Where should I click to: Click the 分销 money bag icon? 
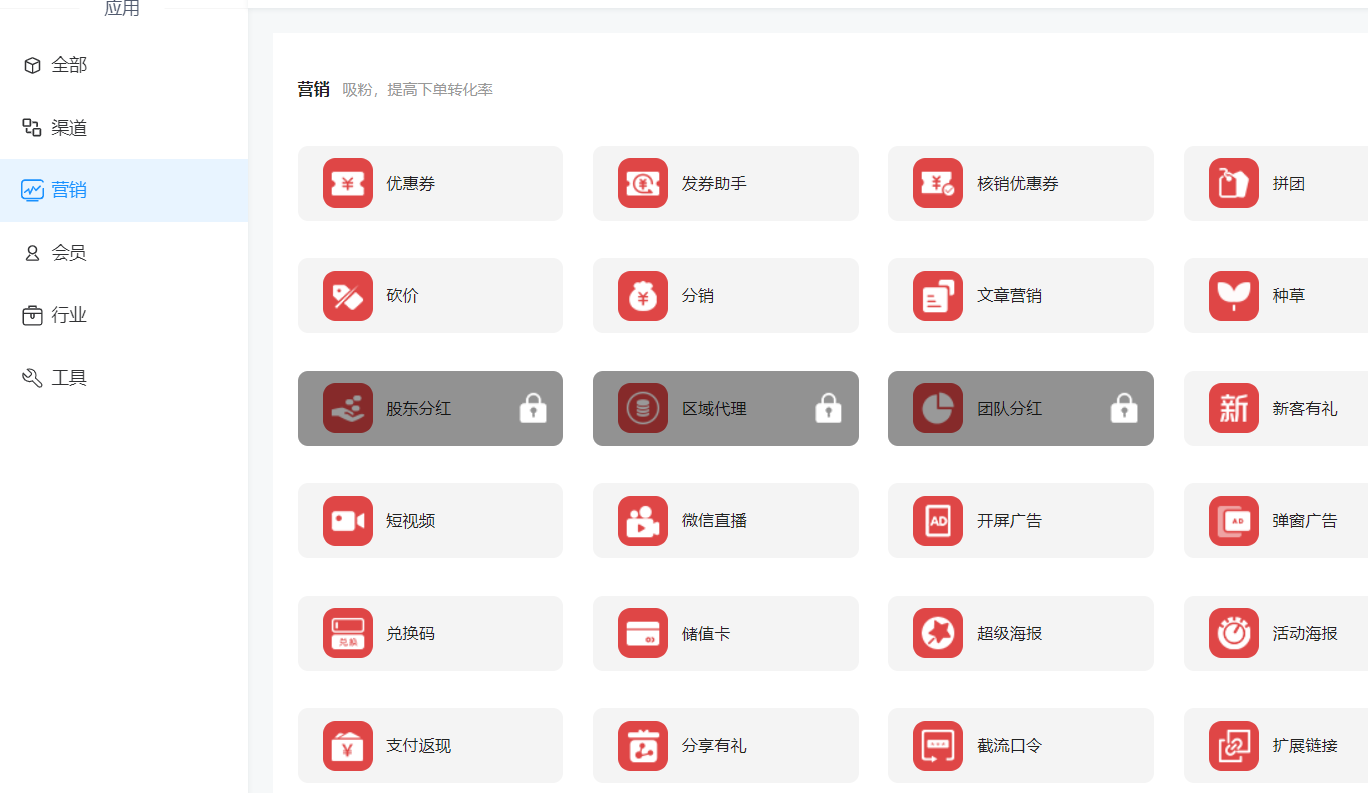[642, 296]
